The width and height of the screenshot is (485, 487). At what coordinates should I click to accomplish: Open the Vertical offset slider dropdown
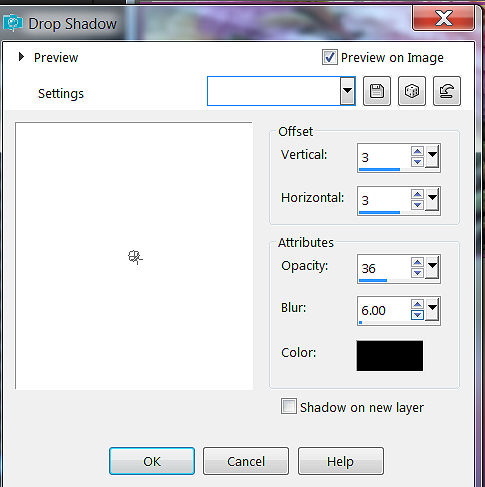click(432, 156)
